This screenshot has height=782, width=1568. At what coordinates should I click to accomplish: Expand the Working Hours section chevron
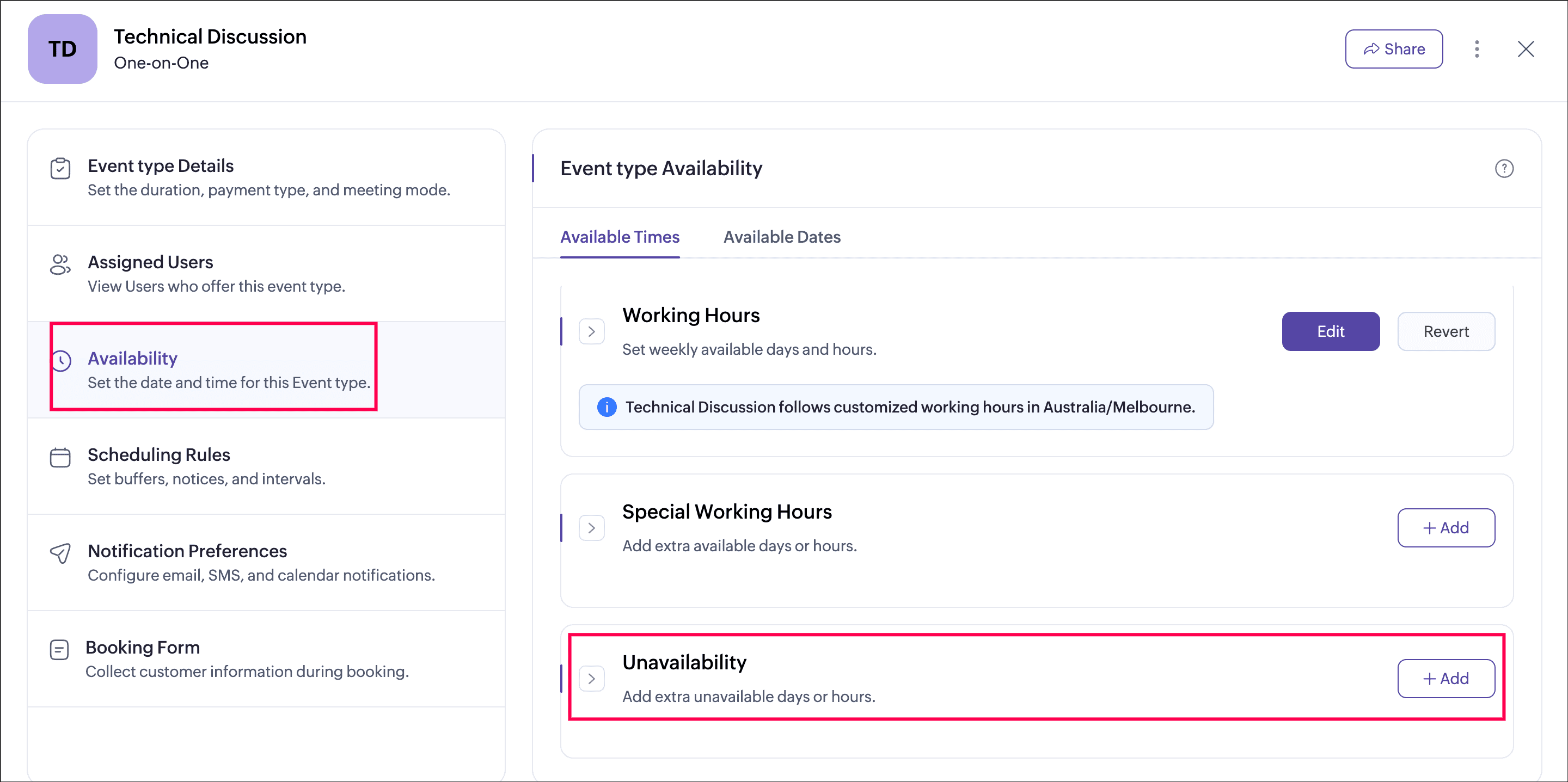click(591, 331)
